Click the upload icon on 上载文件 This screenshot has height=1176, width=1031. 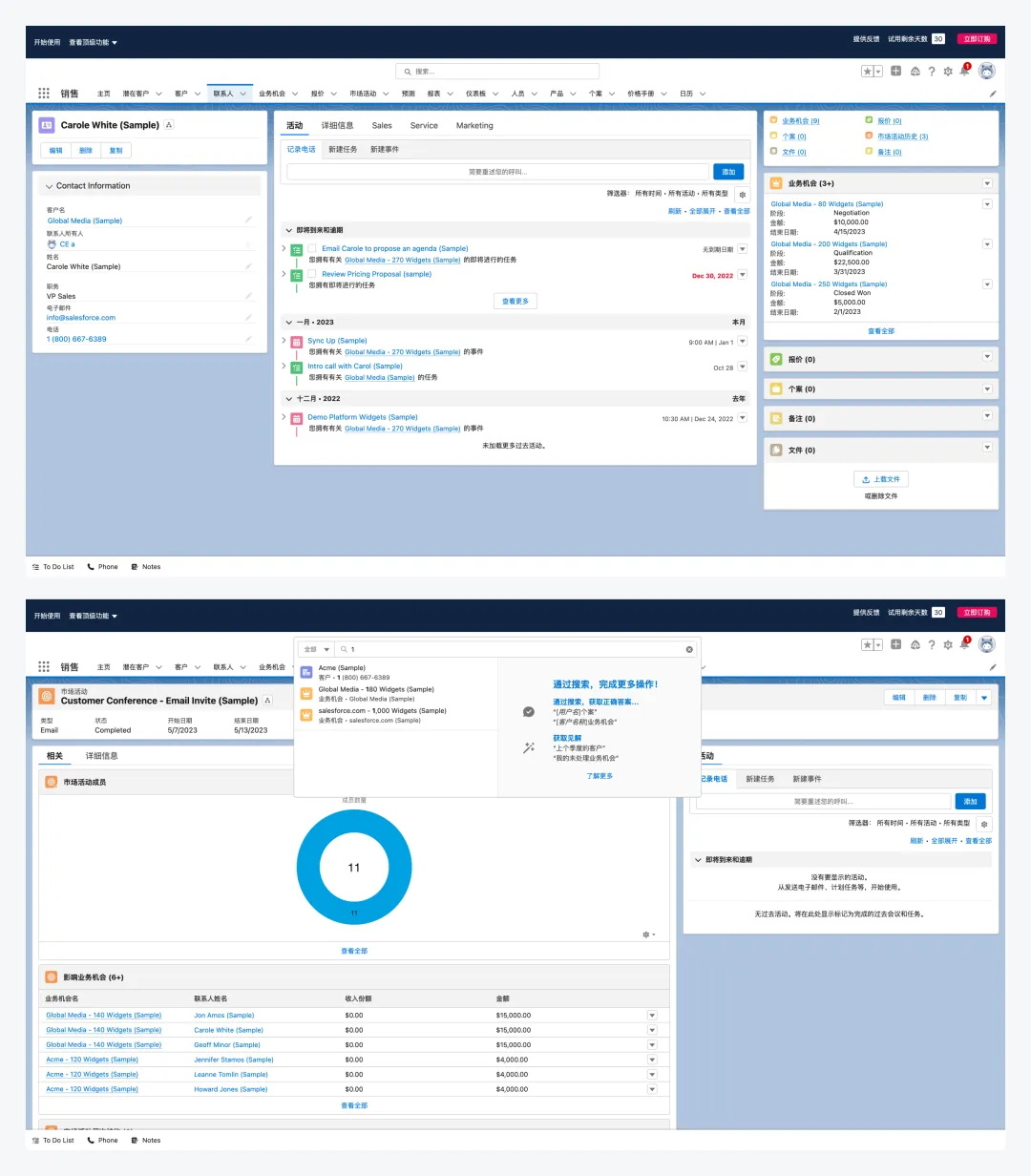pos(866,479)
